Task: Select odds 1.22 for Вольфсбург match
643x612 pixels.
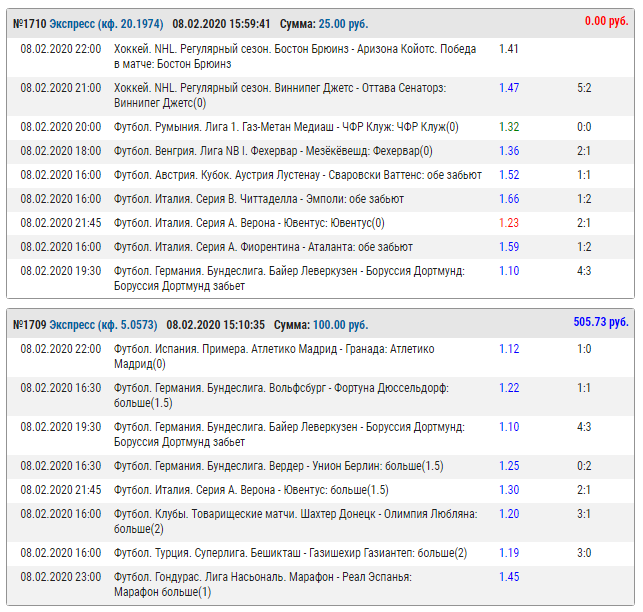Action: tap(509, 388)
